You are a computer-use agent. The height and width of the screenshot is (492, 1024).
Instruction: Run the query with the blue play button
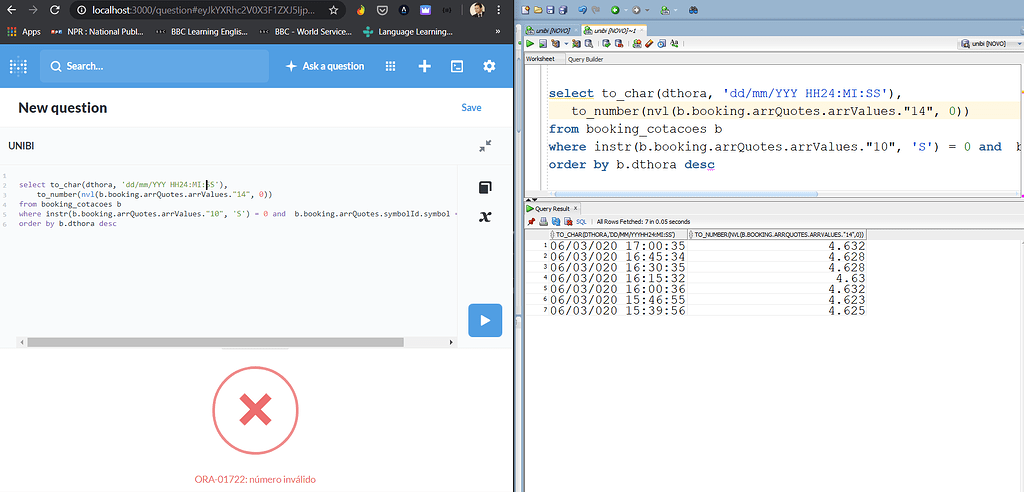pos(484,320)
